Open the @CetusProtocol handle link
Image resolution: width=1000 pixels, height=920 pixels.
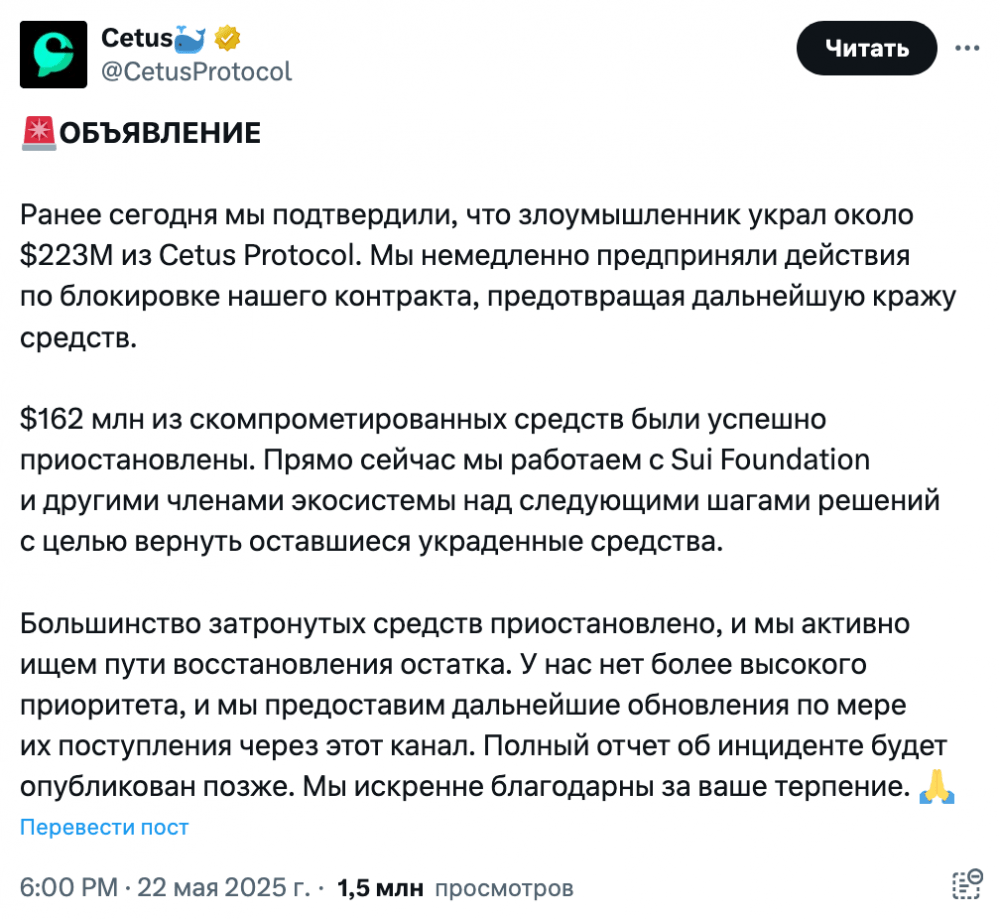[x=196, y=71]
